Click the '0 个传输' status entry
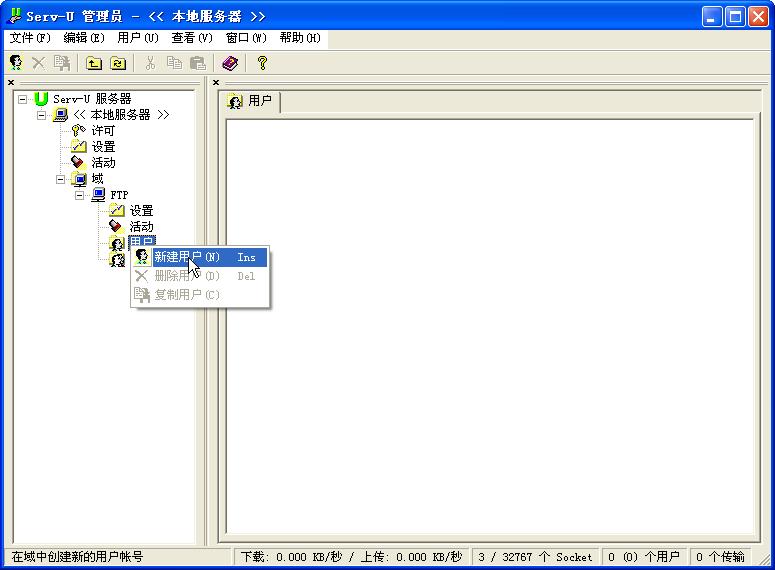This screenshot has height=570, width=775. click(x=720, y=557)
